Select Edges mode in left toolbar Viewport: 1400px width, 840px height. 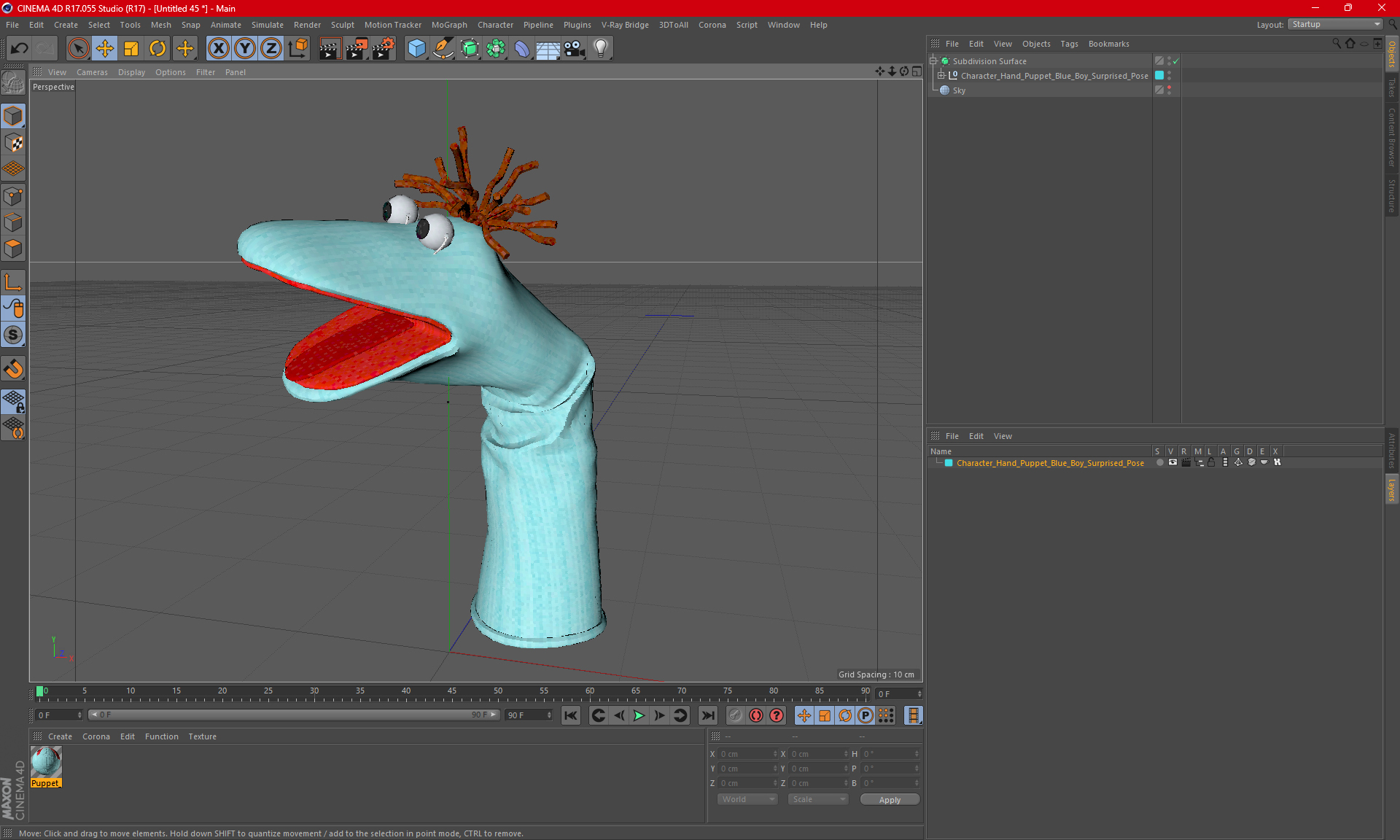[13, 222]
